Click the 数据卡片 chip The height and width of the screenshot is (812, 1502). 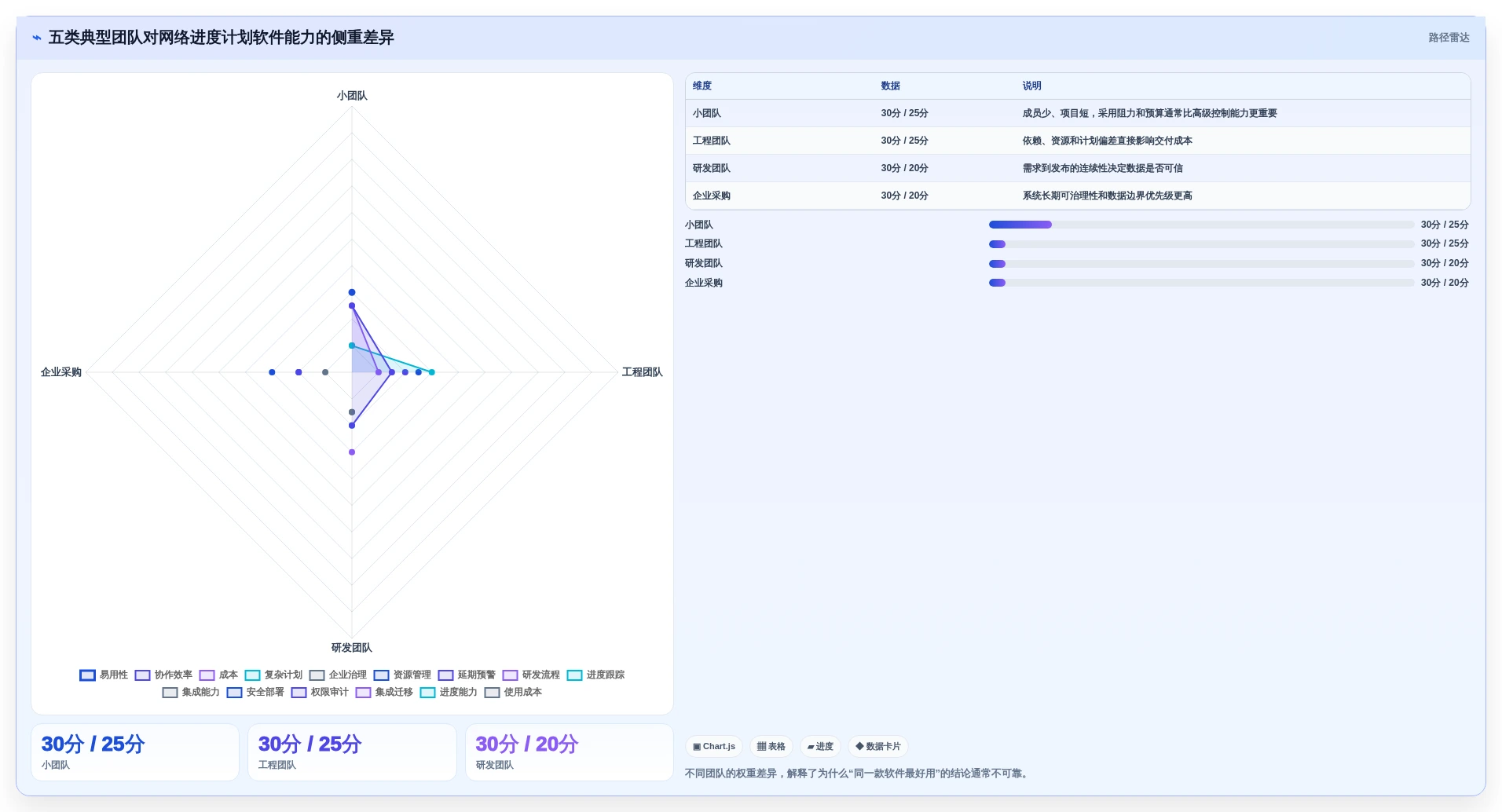point(878,746)
